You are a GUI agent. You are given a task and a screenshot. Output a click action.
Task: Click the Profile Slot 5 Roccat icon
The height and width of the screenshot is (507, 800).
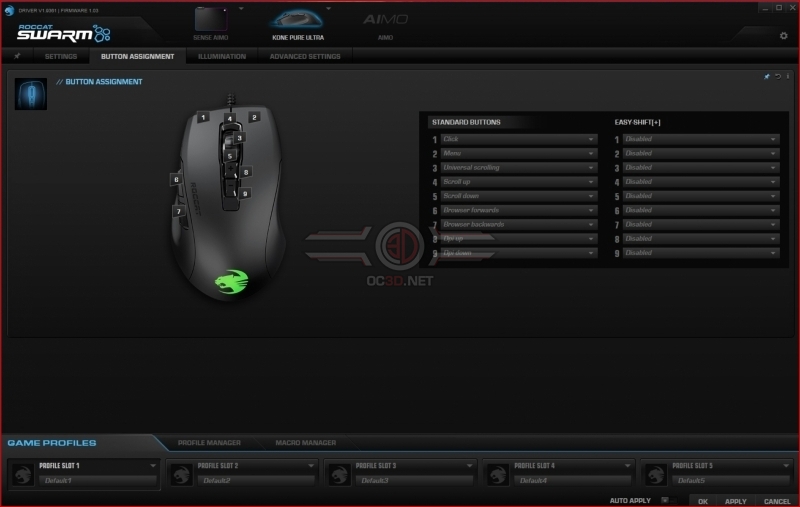pos(656,474)
